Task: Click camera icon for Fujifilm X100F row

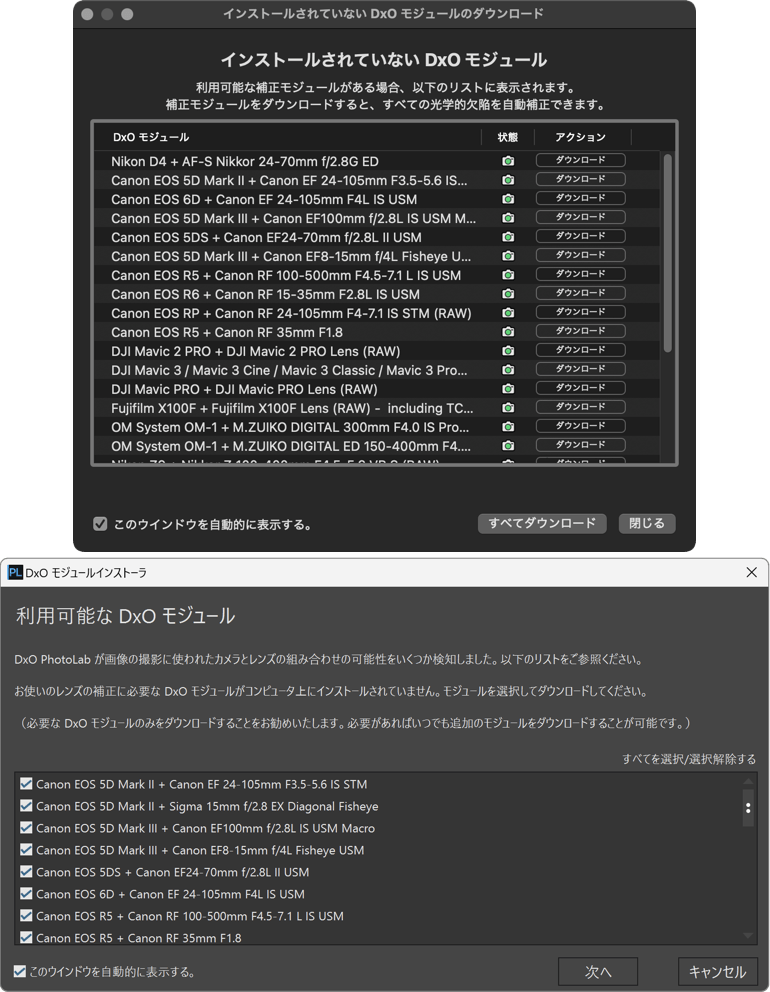Action: 507,408
